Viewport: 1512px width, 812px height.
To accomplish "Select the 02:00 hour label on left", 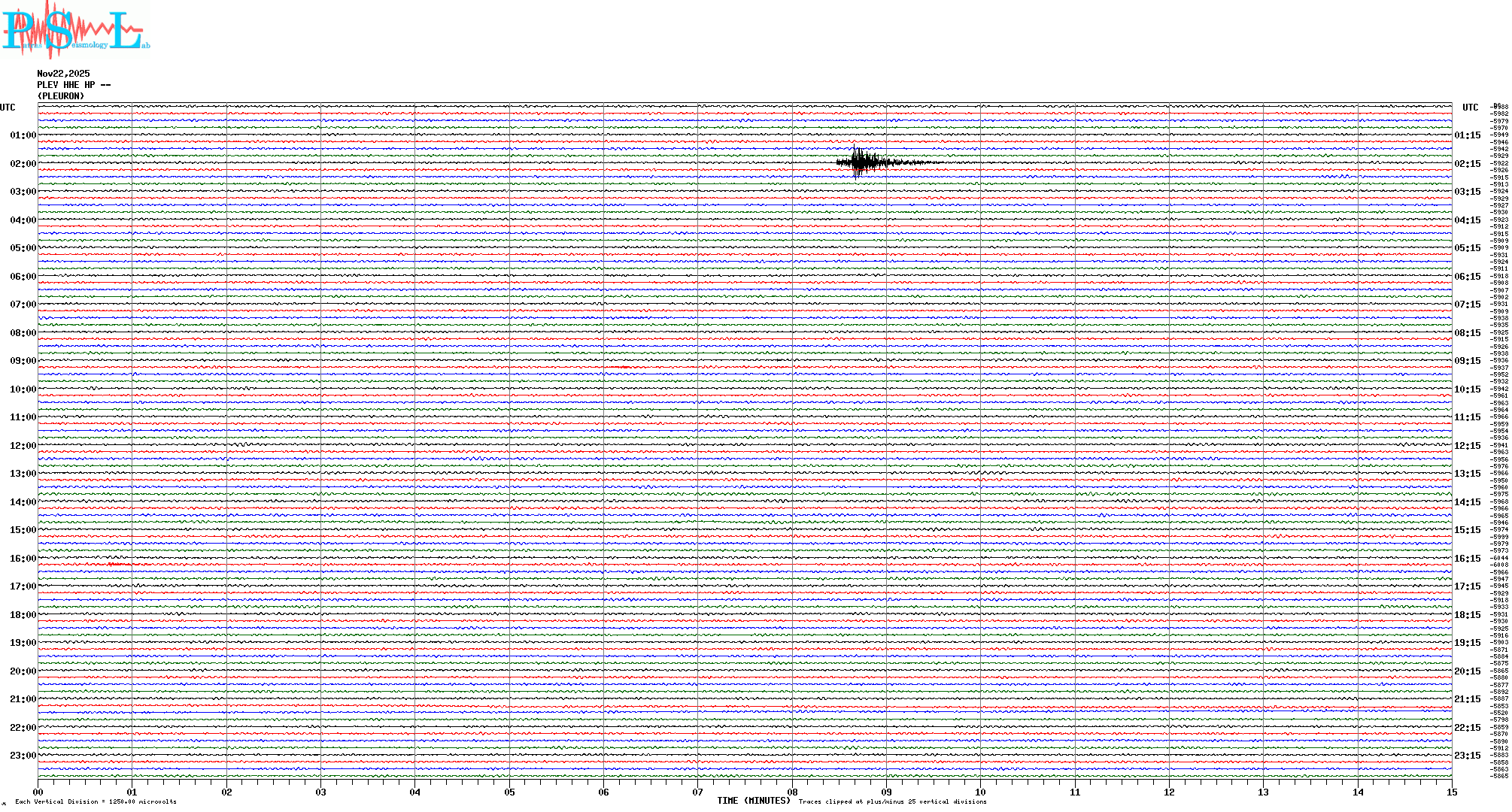I will pos(23,164).
